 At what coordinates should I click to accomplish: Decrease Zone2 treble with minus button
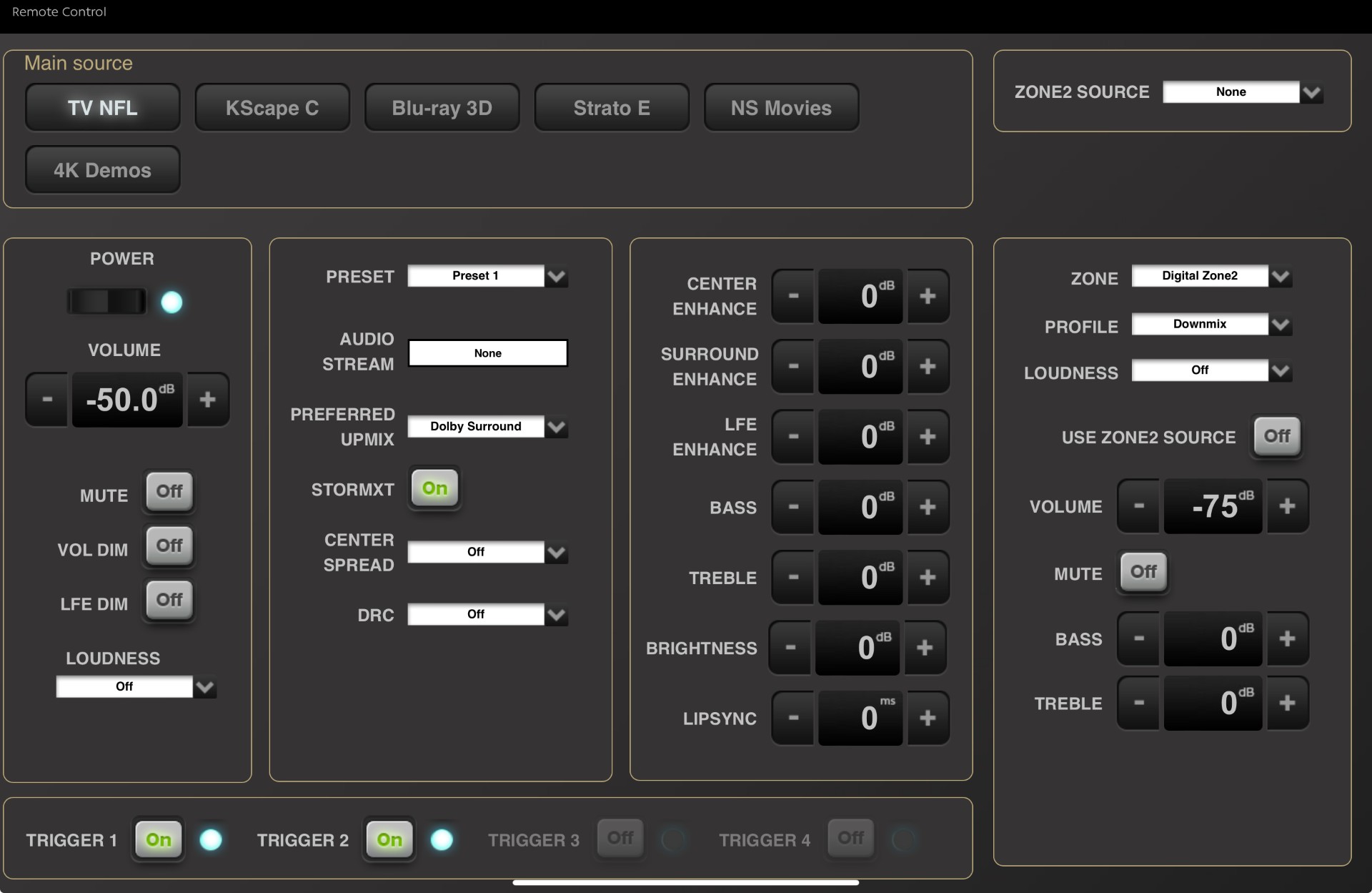1138,703
